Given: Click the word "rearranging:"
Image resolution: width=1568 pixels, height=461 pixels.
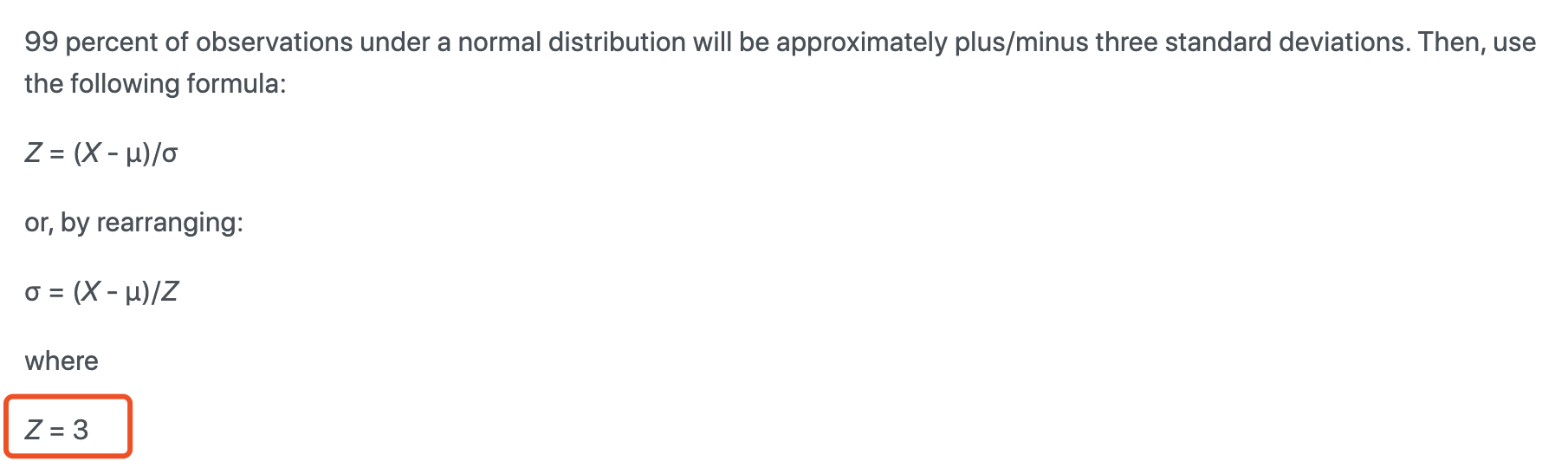Looking at the screenshot, I should click(x=170, y=223).
